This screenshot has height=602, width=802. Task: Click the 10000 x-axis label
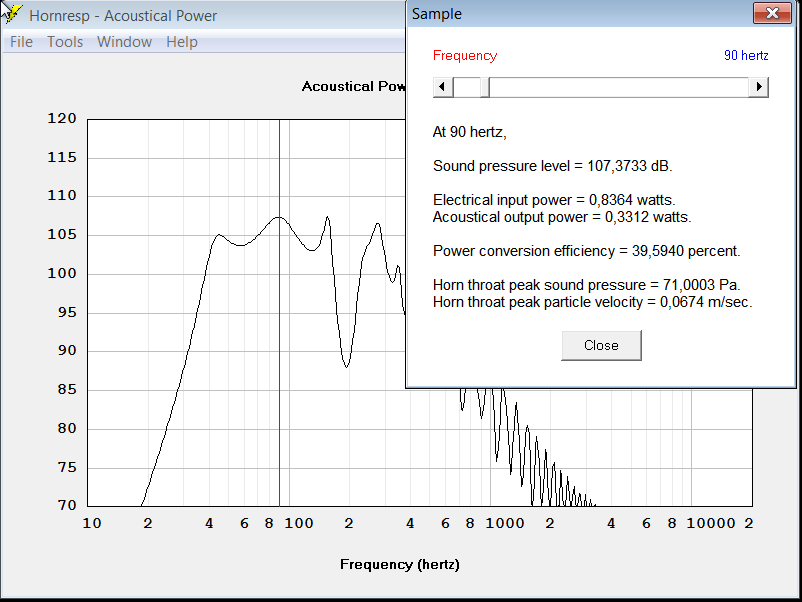click(x=711, y=523)
